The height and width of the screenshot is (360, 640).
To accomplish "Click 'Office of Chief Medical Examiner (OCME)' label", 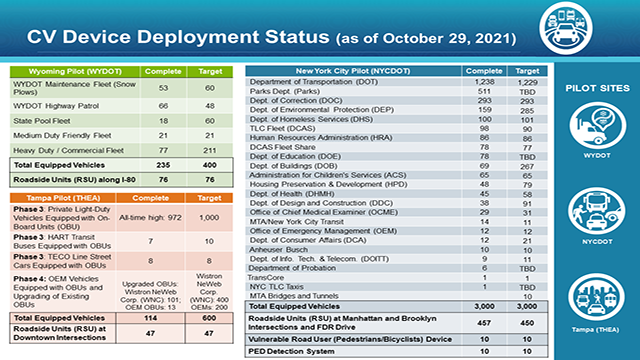I will [324, 212].
